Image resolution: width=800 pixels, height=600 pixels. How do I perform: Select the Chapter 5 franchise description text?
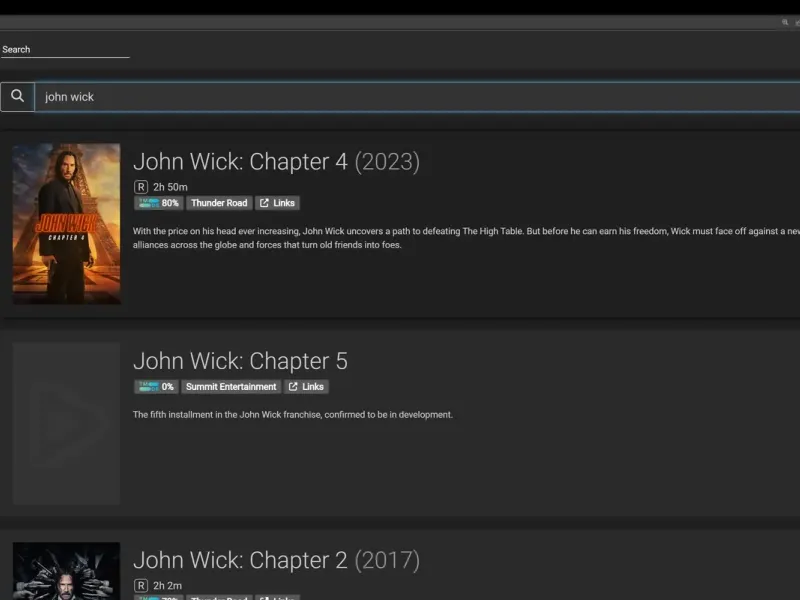pyautogui.click(x=293, y=415)
